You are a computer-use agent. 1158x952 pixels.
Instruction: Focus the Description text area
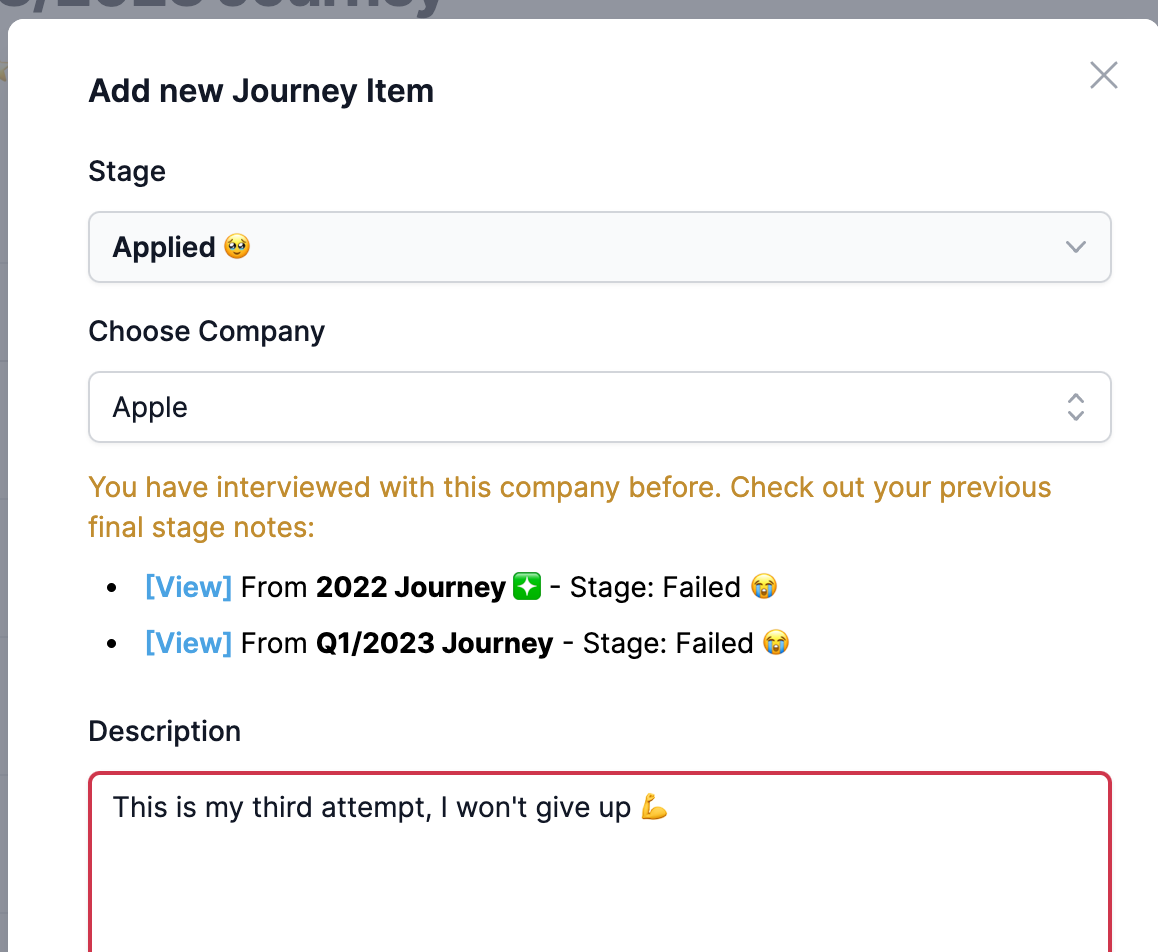pyautogui.click(x=600, y=862)
